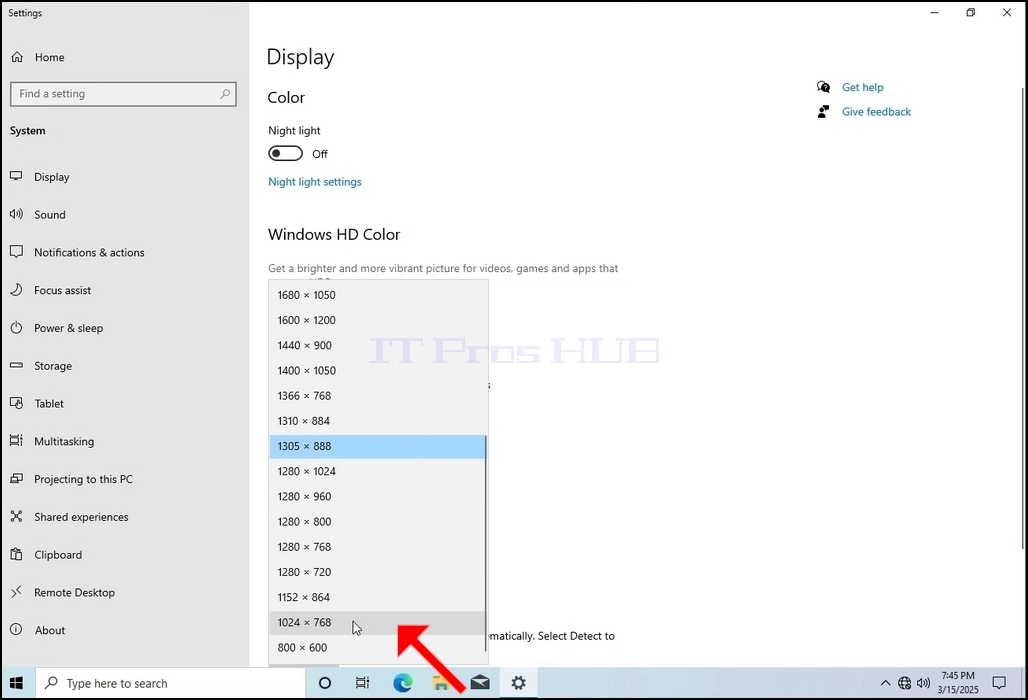Choose 1280 × 1024 resolution
This screenshot has width=1028, height=700.
pos(378,471)
